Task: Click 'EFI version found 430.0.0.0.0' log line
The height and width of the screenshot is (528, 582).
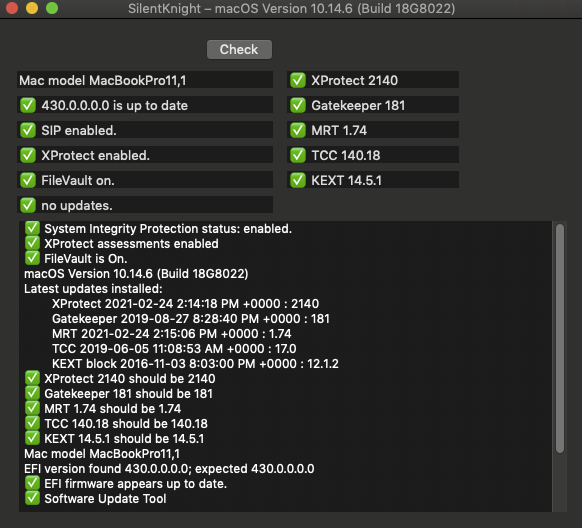Action: (x=169, y=469)
